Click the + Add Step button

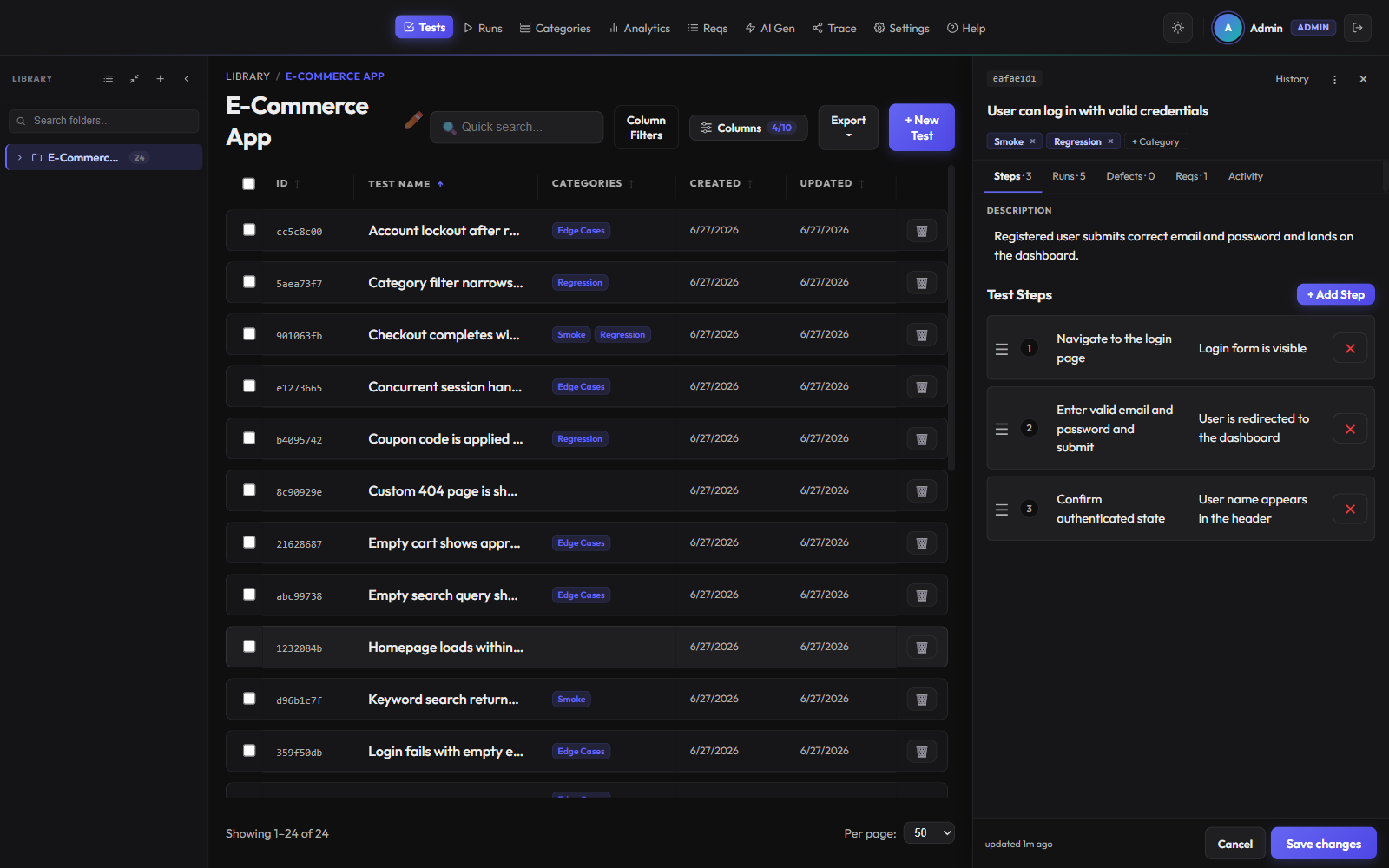[x=1336, y=294]
